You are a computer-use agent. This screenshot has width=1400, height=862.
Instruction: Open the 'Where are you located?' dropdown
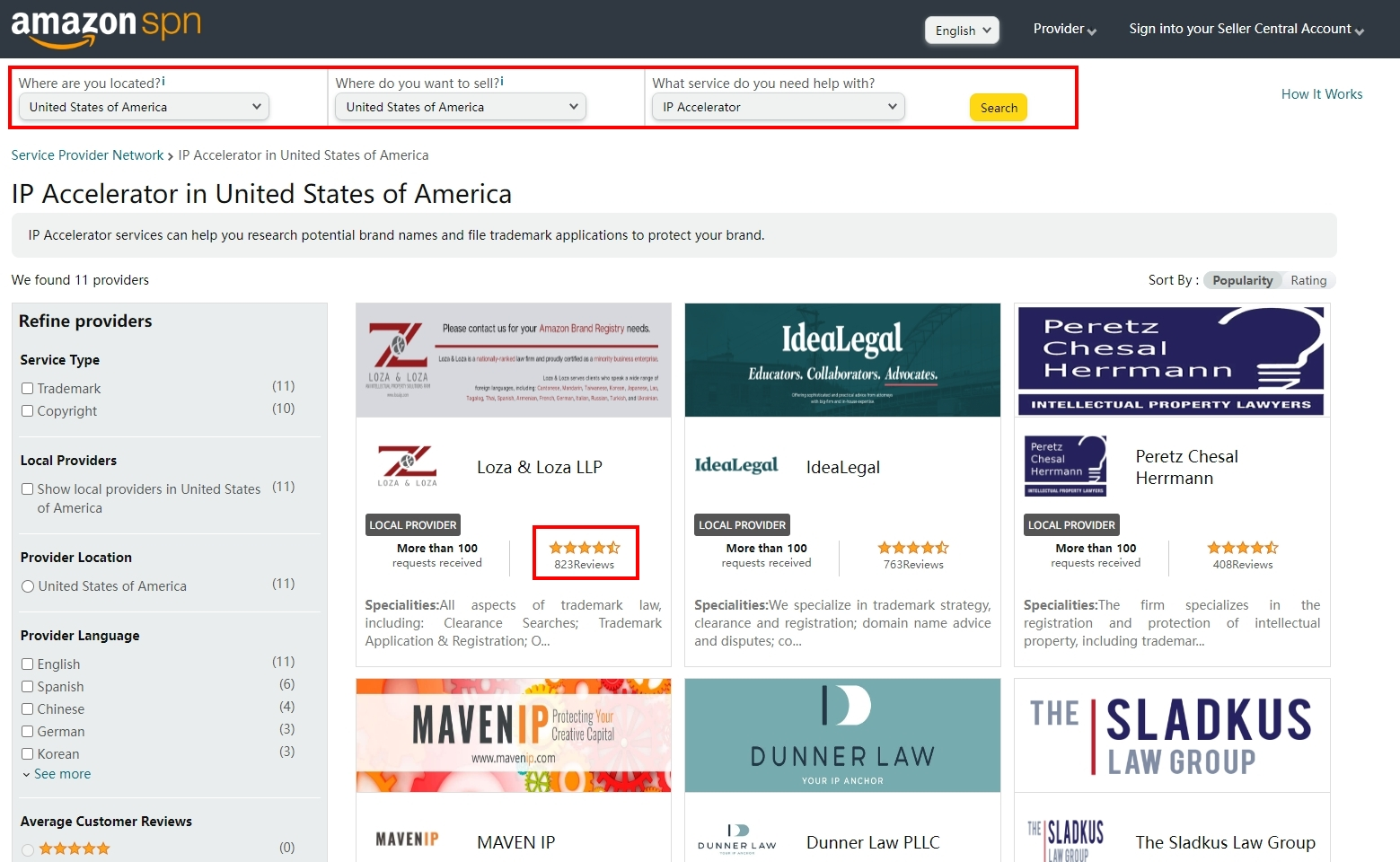[144, 107]
